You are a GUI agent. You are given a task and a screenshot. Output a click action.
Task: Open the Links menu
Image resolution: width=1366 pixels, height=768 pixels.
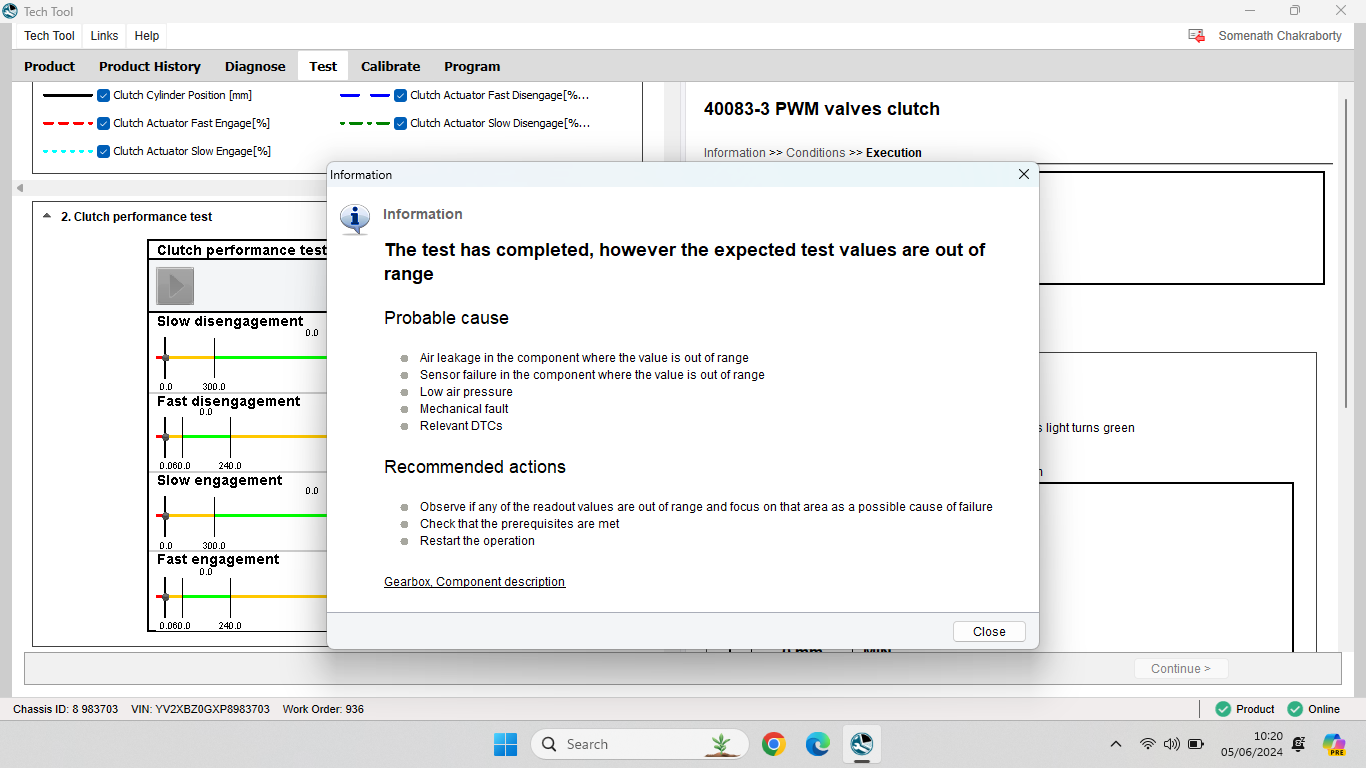[104, 35]
